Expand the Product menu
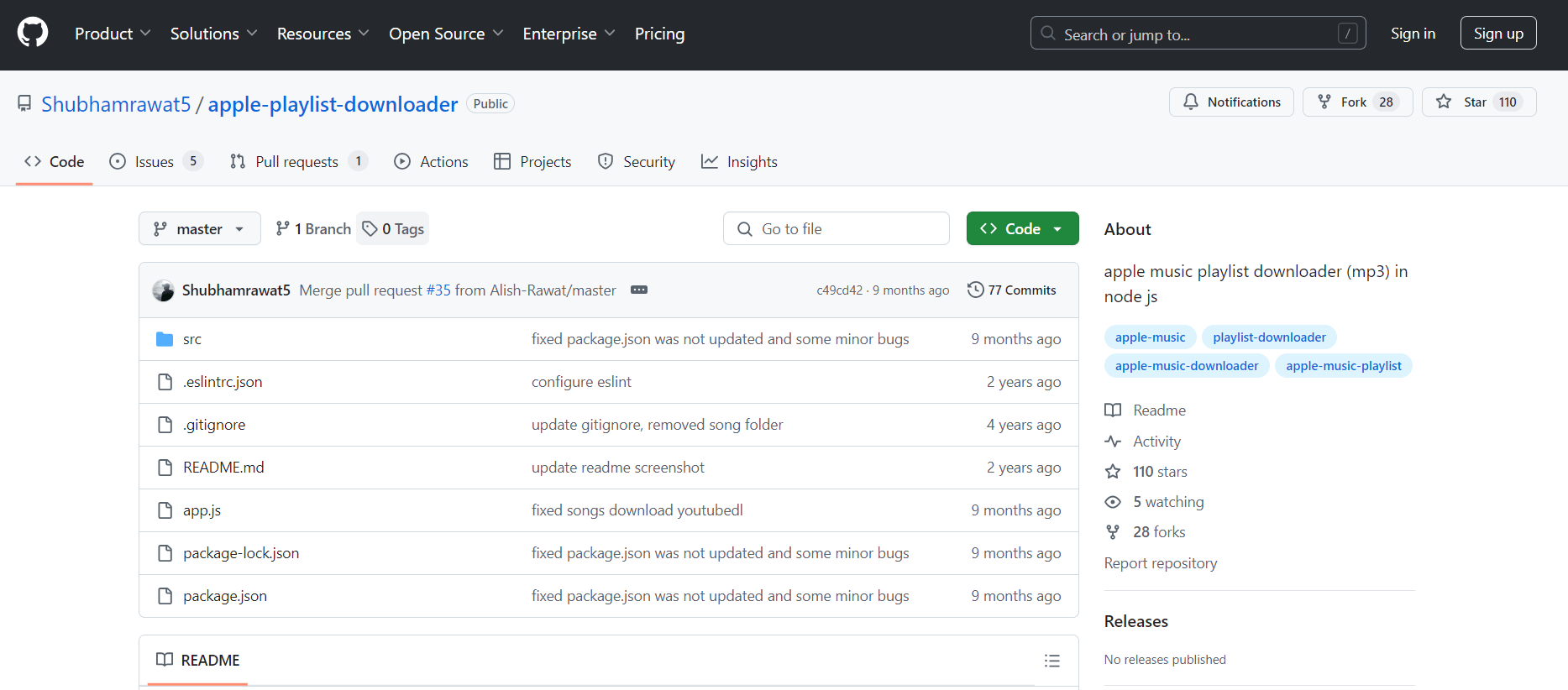Screen dimensions: 1568x690 (x=113, y=34)
